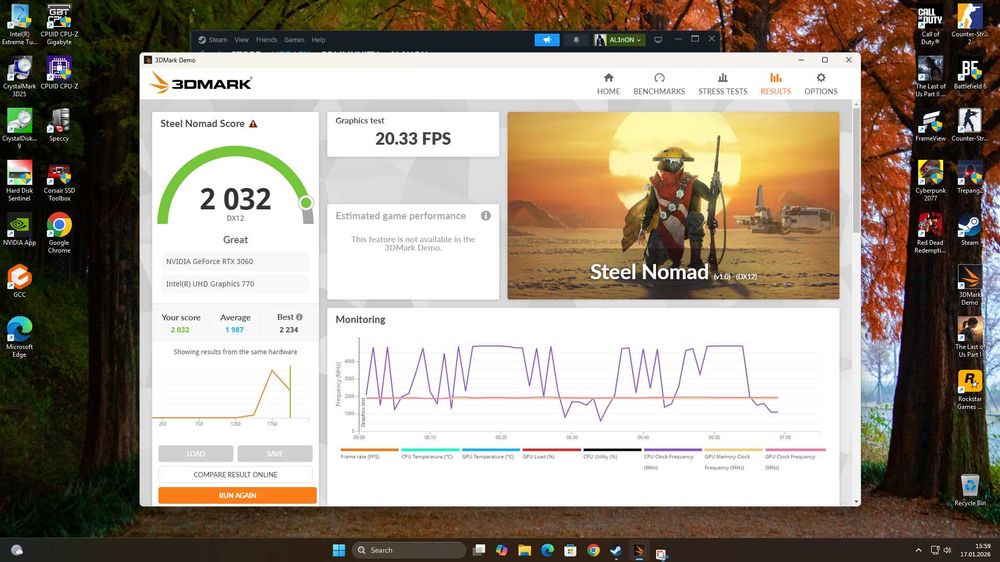Open the Friends menu in Steam window
Image resolution: width=1000 pixels, height=562 pixels.
click(267, 40)
